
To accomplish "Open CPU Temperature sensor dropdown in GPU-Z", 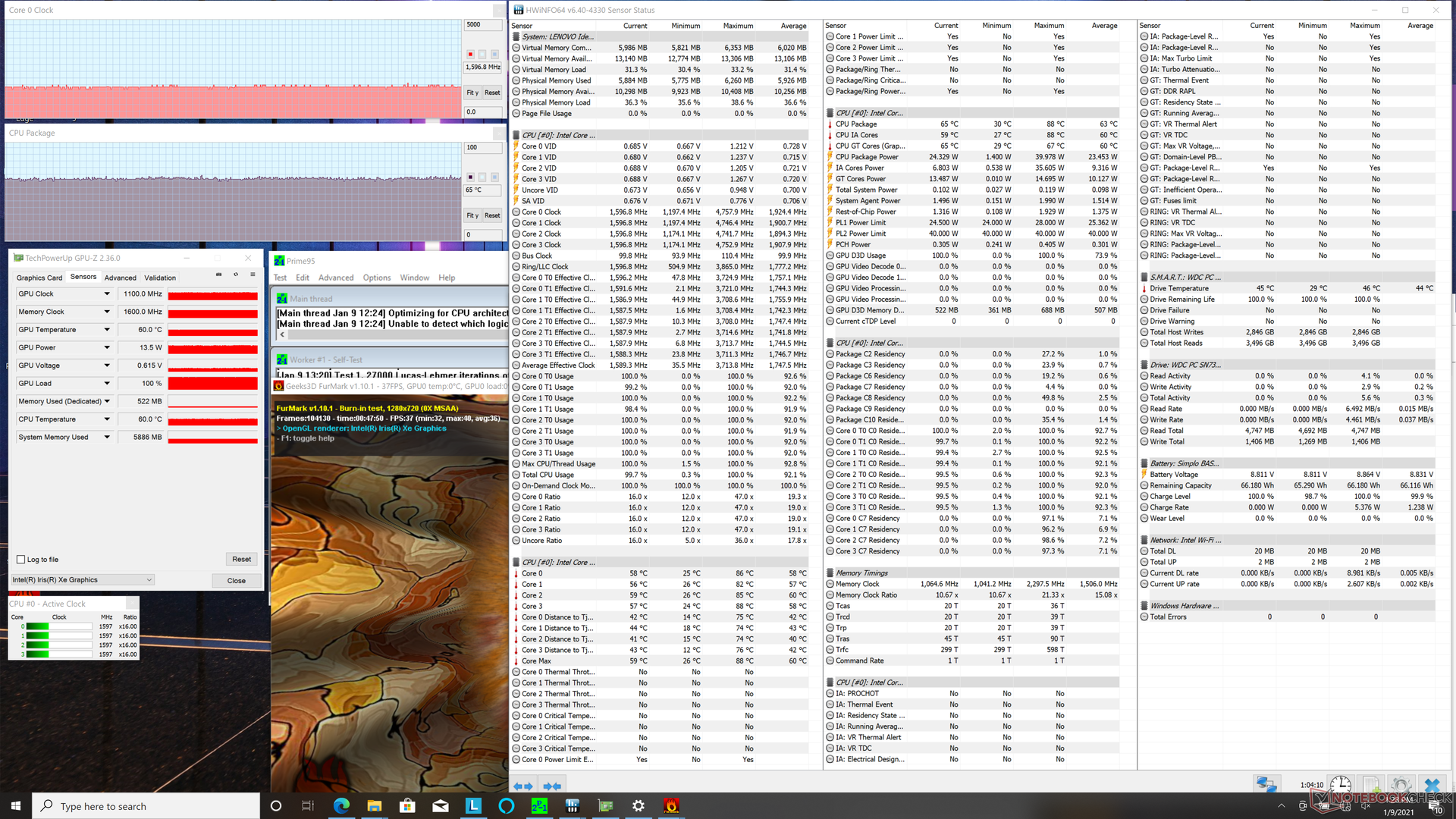I will (107, 419).
